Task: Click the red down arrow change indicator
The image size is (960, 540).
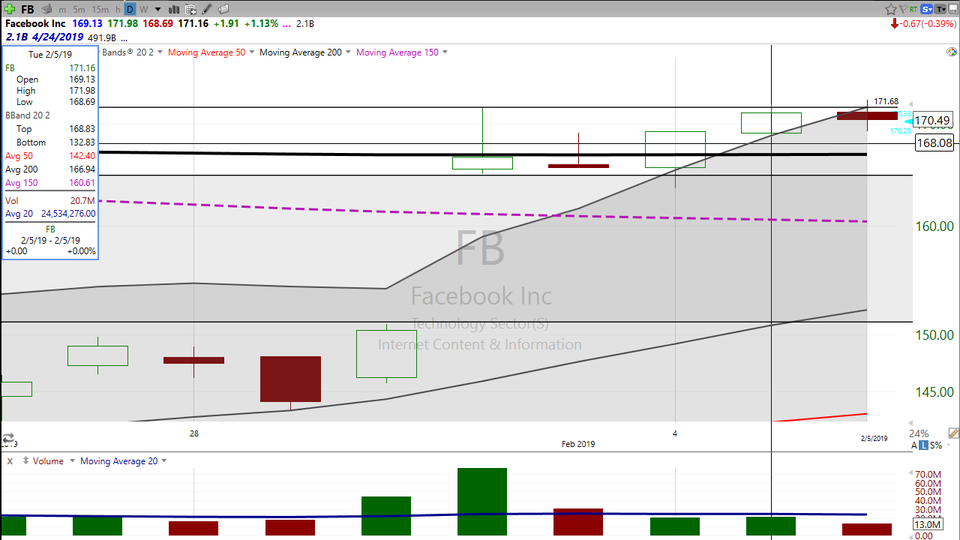Action: [894, 23]
